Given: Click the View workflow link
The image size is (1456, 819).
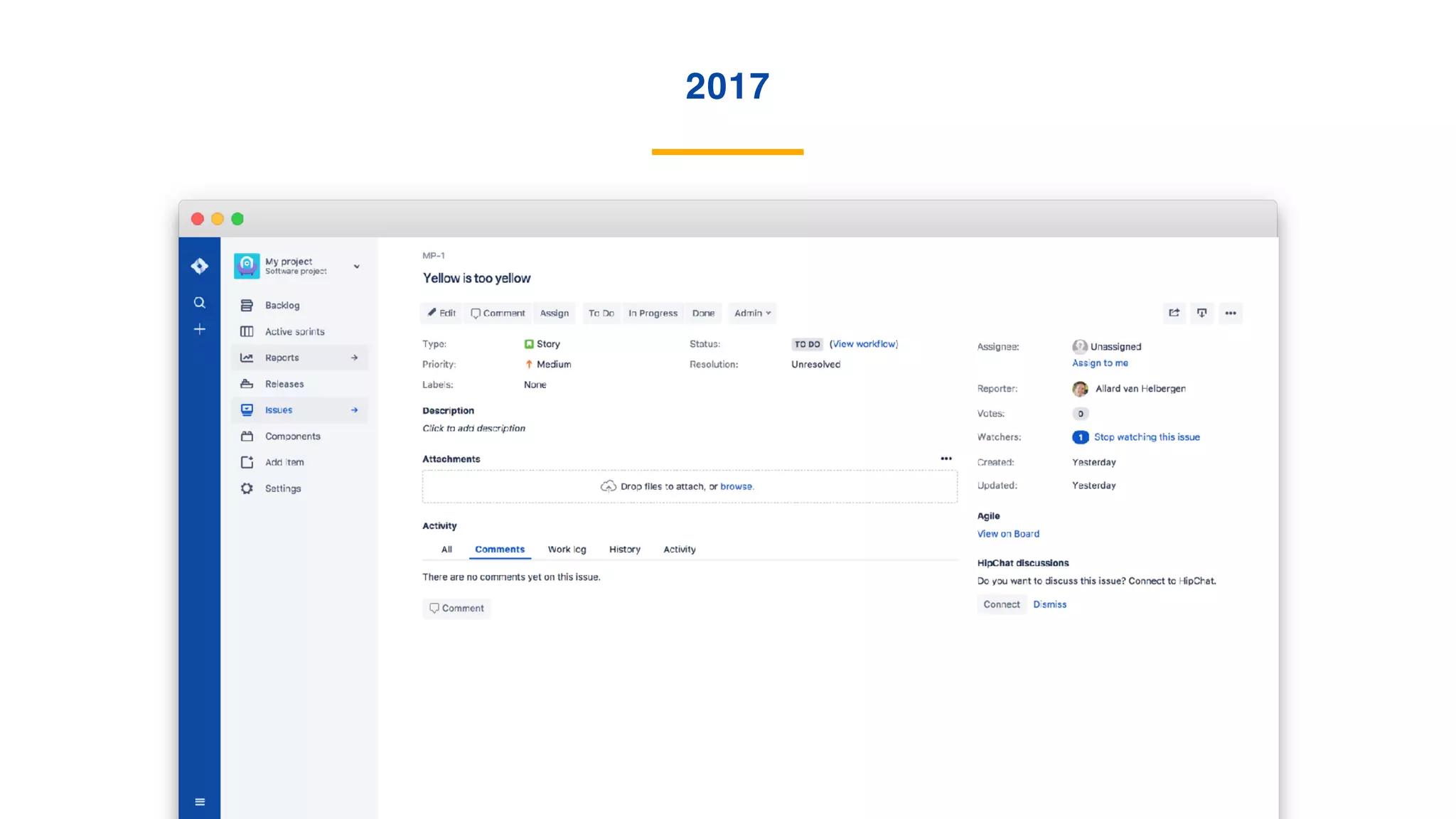Looking at the screenshot, I should pos(864,344).
